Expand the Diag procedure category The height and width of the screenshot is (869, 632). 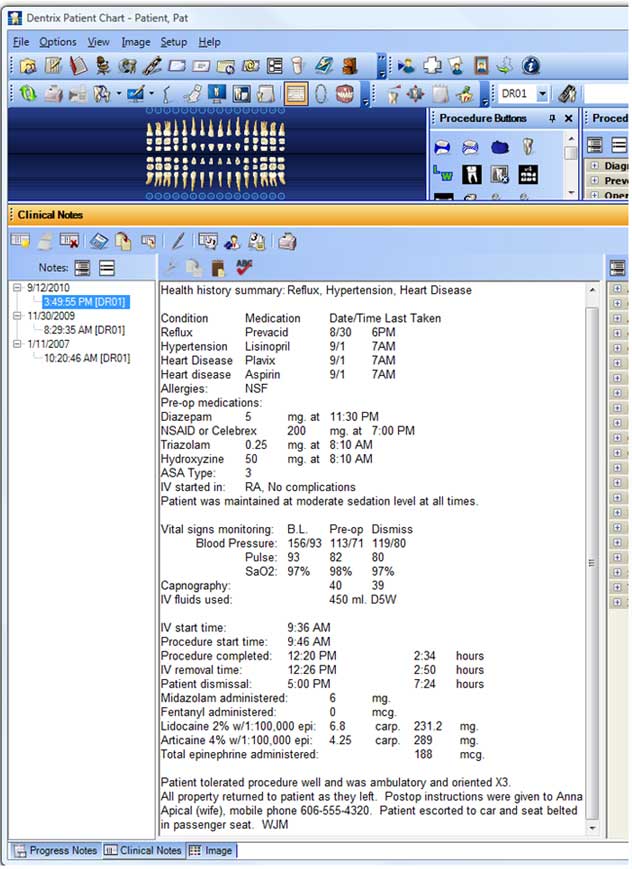pos(594,165)
